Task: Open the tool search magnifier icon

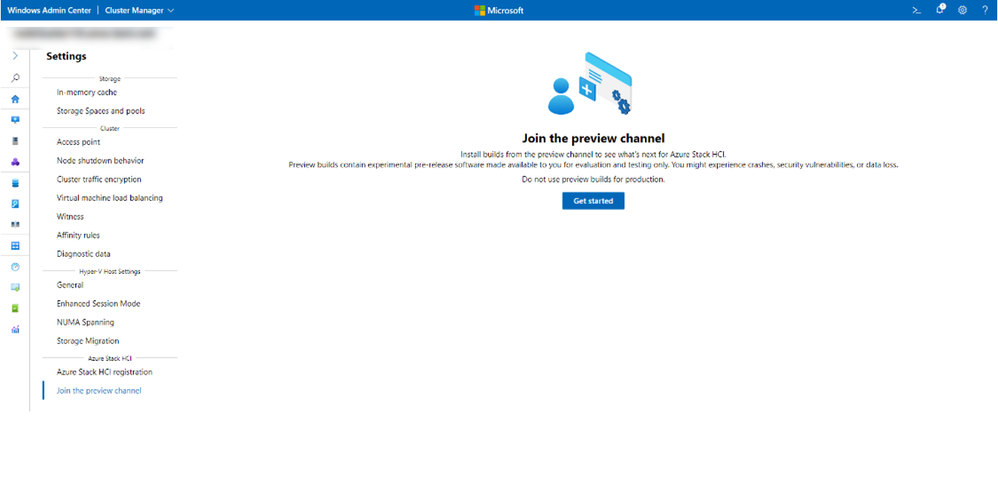Action: (x=15, y=78)
